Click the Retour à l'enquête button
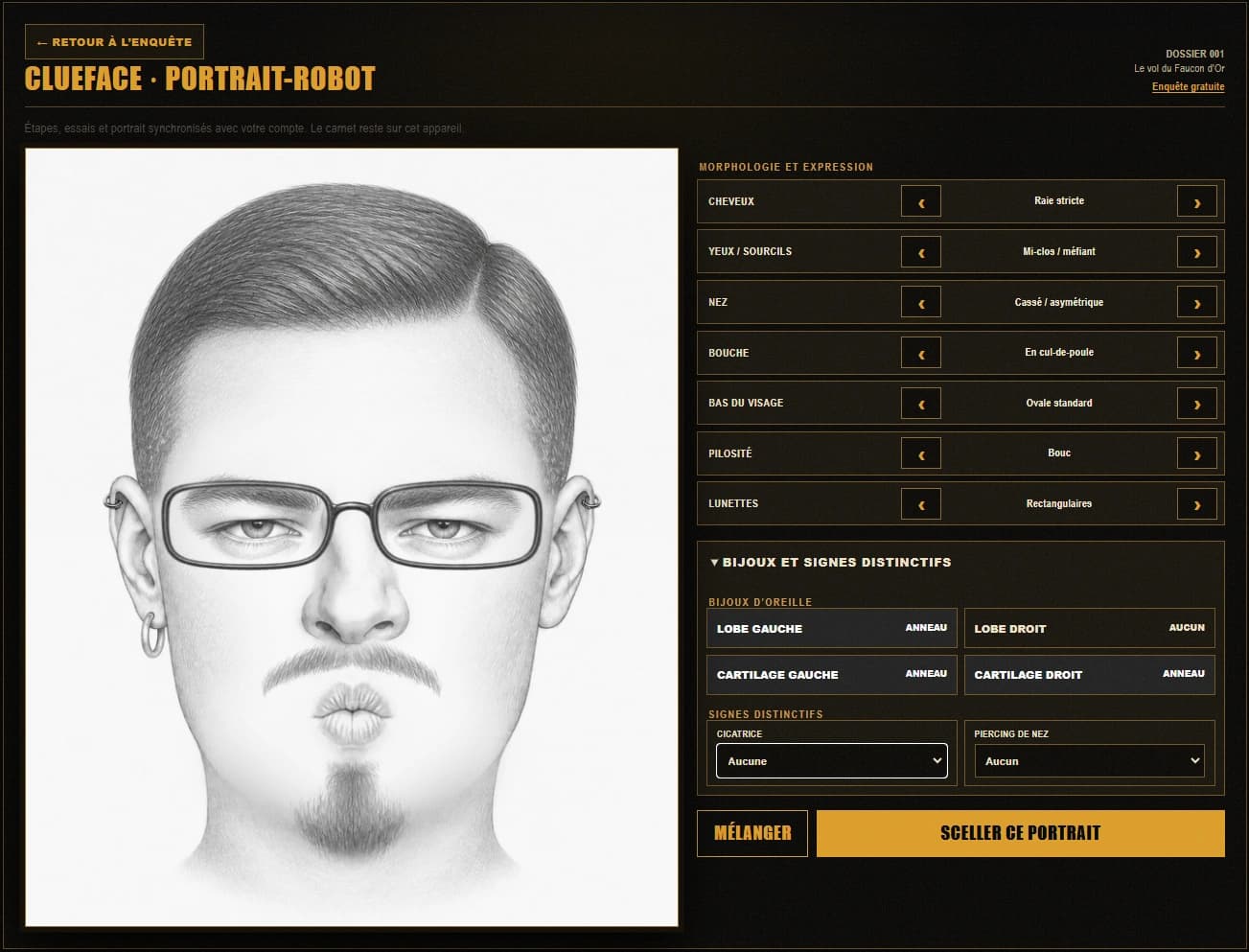 point(114,42)
